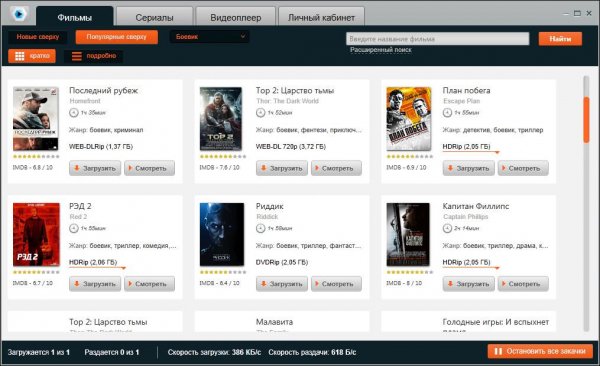The height and width of the screenshot is (366, 600).
Task: Click Загрузить for Последний рубеж
Action: (95, 168)
